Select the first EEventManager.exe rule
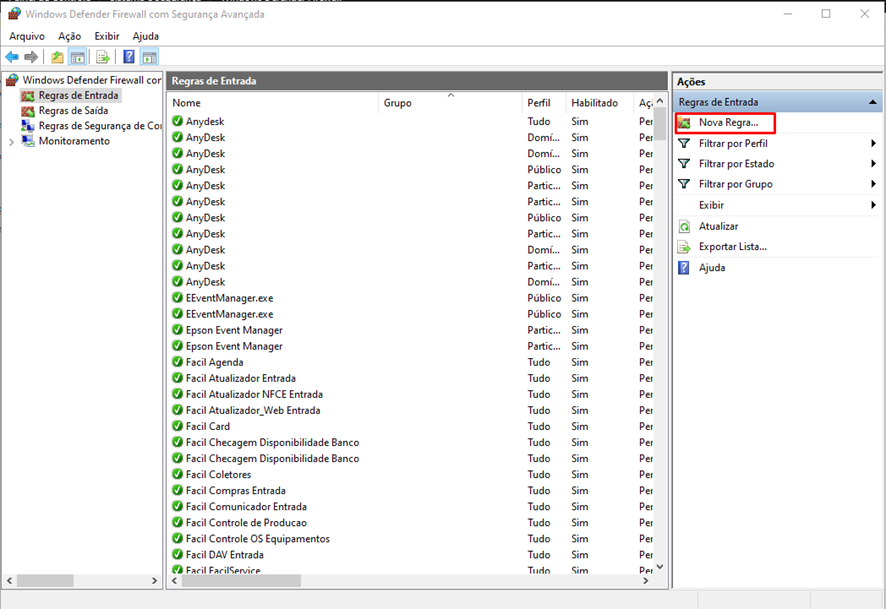This screenshot has height=609, width=886. (411, 298)
